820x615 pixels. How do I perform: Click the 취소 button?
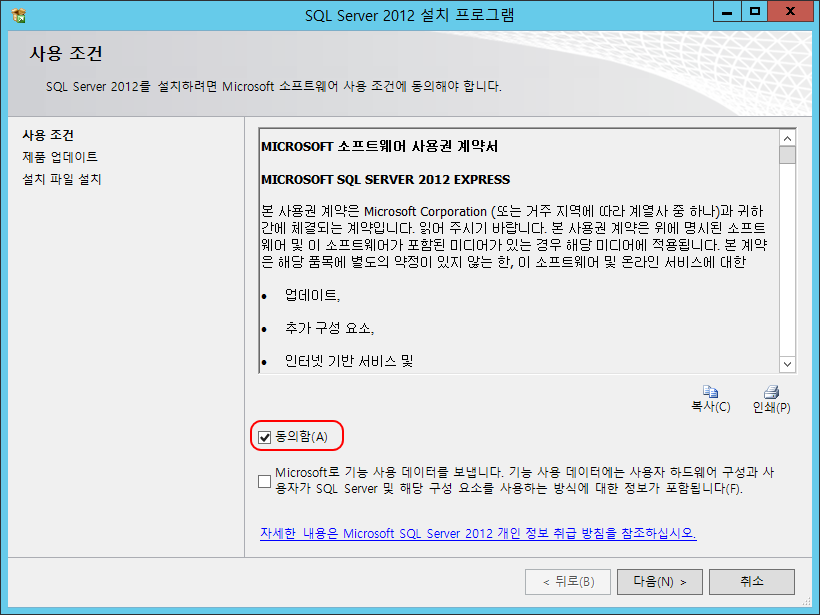751,582
